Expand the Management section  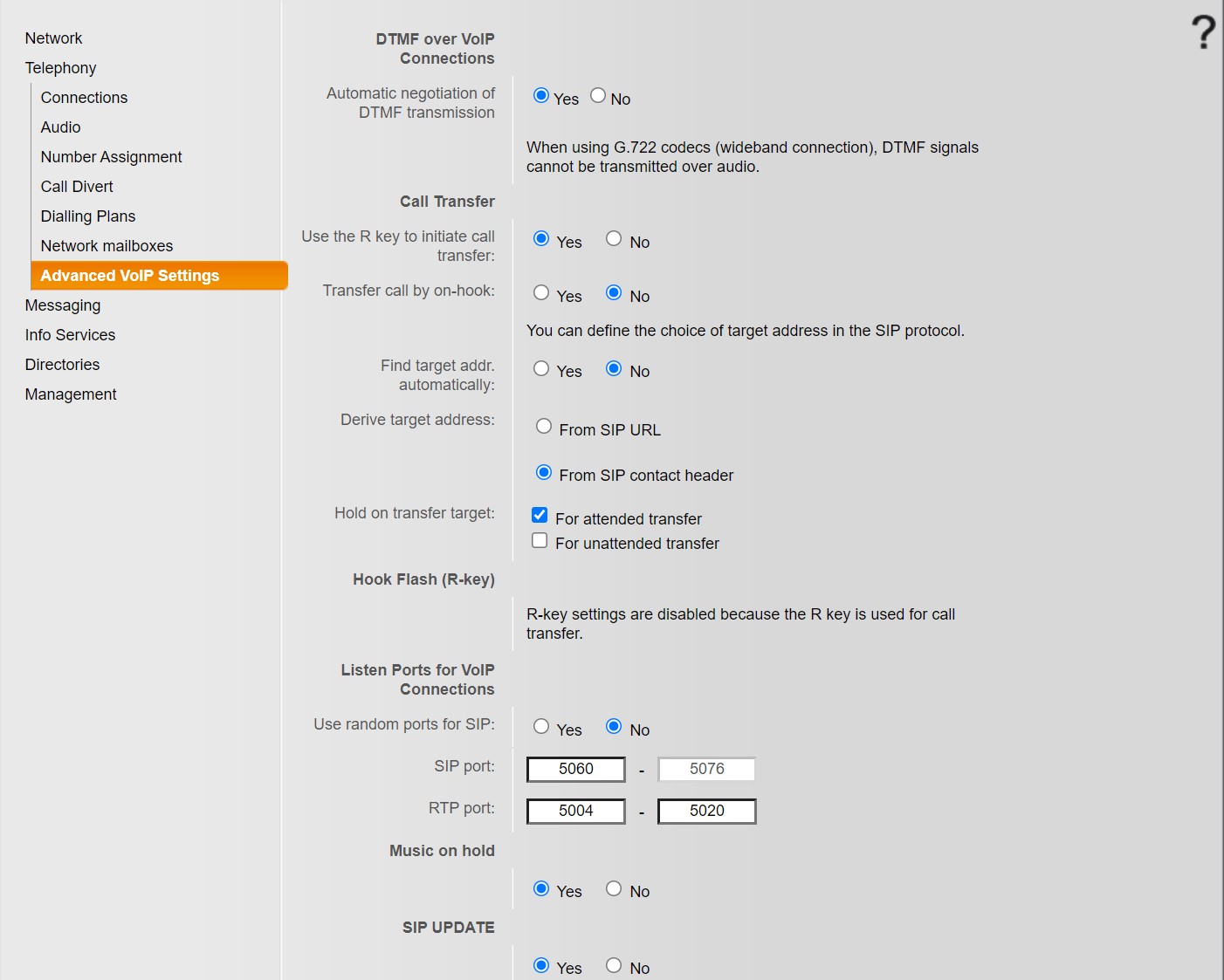point(71,394)
